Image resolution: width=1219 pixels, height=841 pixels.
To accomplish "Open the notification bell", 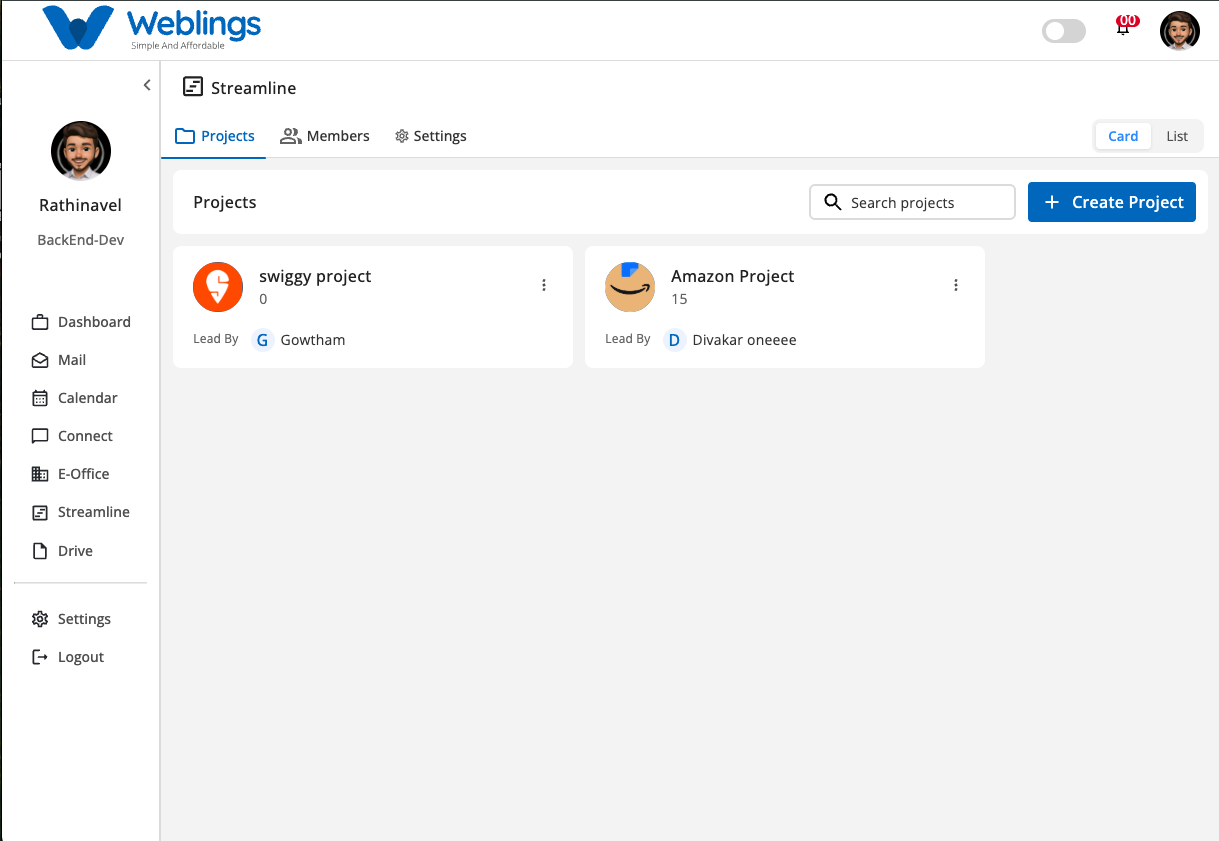I will (1124, 27).
